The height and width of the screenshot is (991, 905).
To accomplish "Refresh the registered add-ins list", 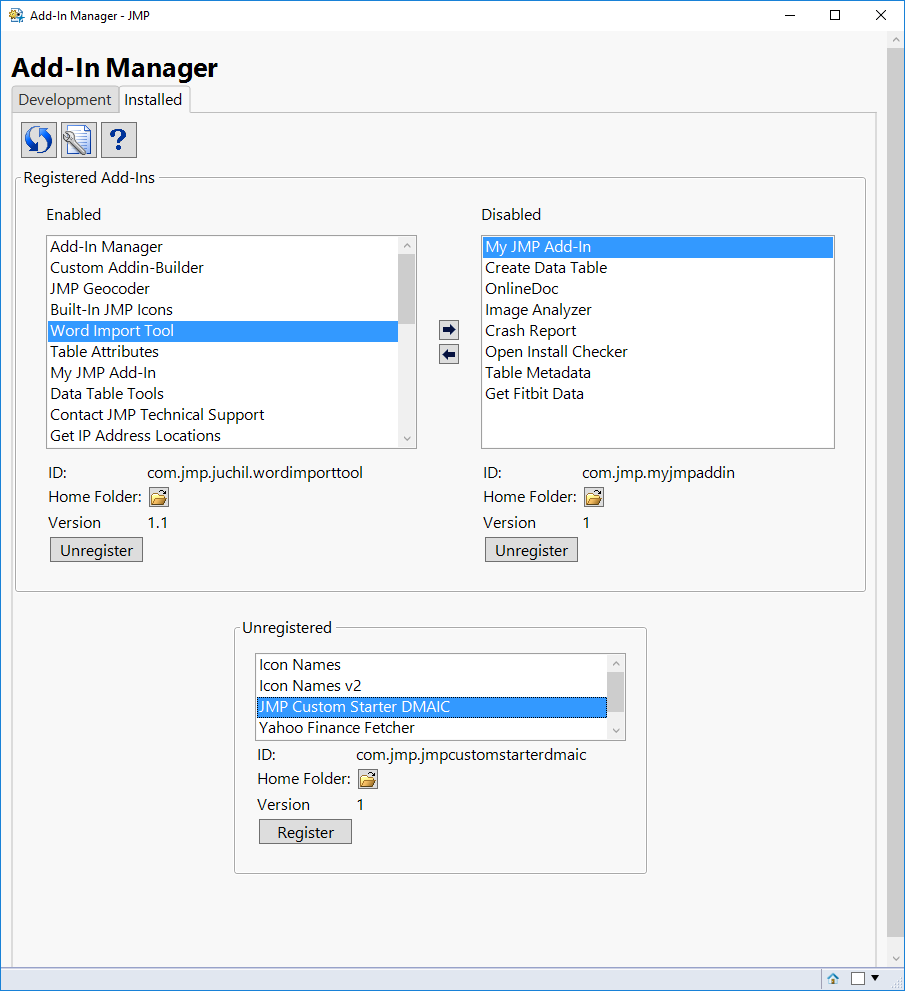I will [38, 140].
